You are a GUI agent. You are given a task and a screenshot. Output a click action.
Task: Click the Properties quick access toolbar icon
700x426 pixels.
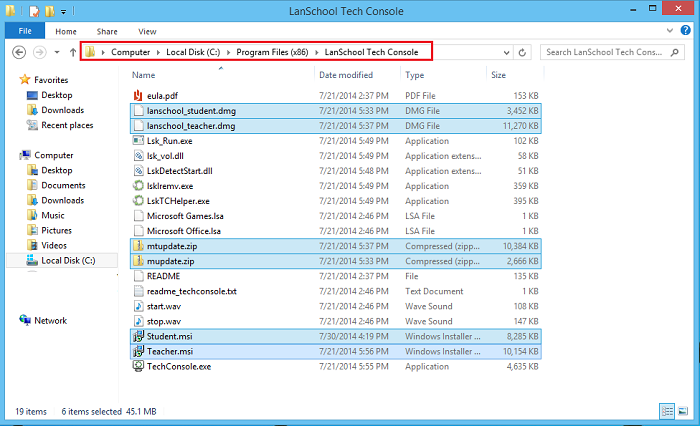(x=34, y=11)
